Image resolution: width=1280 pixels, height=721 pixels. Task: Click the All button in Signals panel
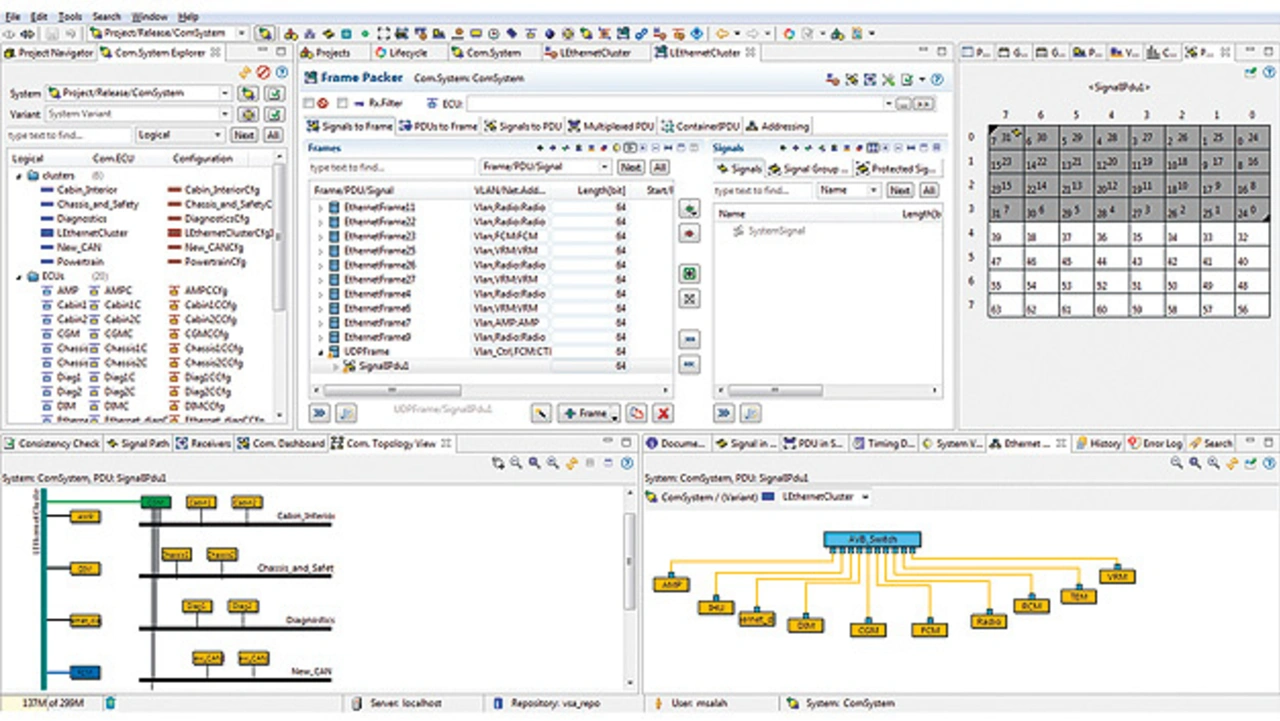[928, 190]
